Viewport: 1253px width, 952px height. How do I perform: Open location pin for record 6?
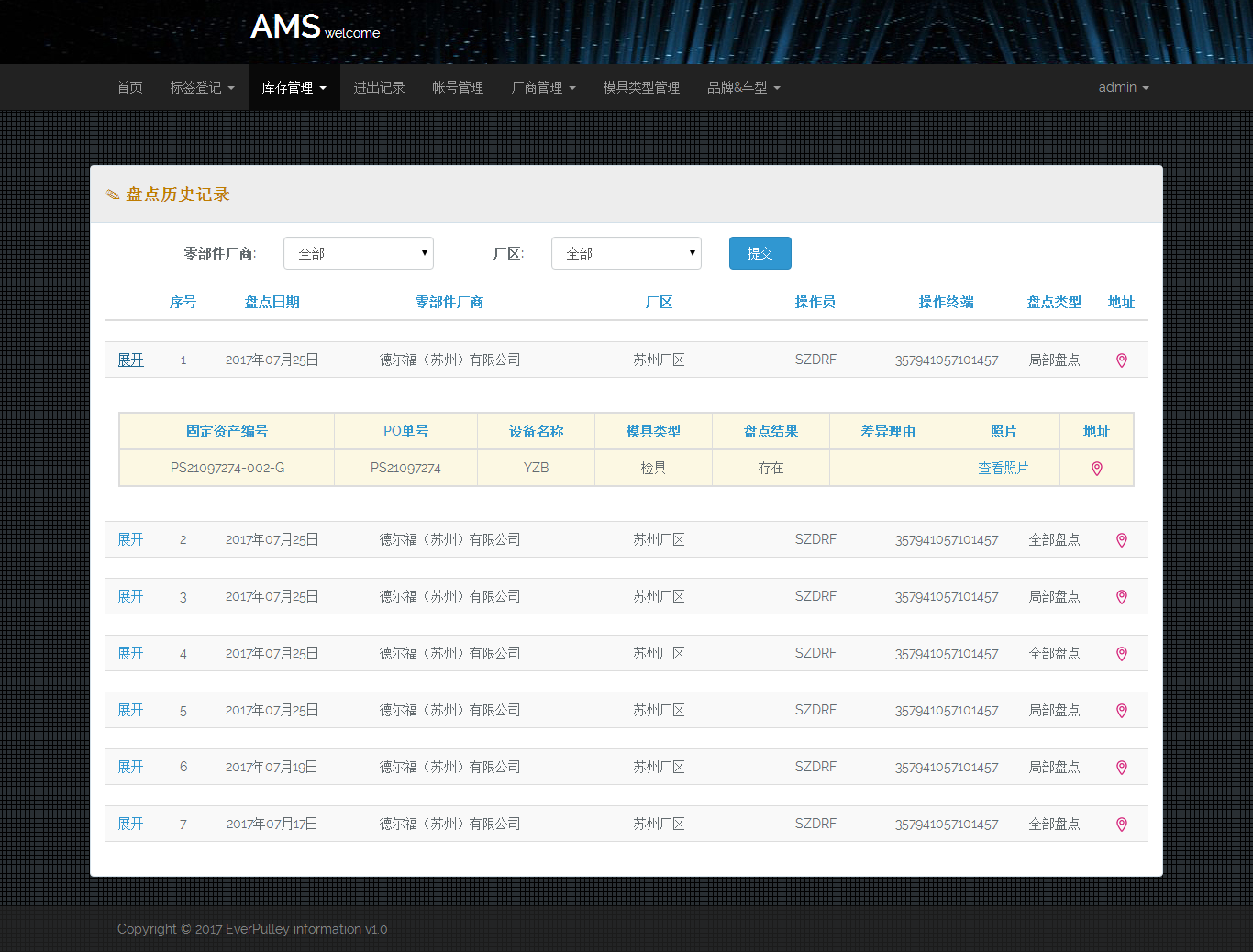coord(1121,768)
